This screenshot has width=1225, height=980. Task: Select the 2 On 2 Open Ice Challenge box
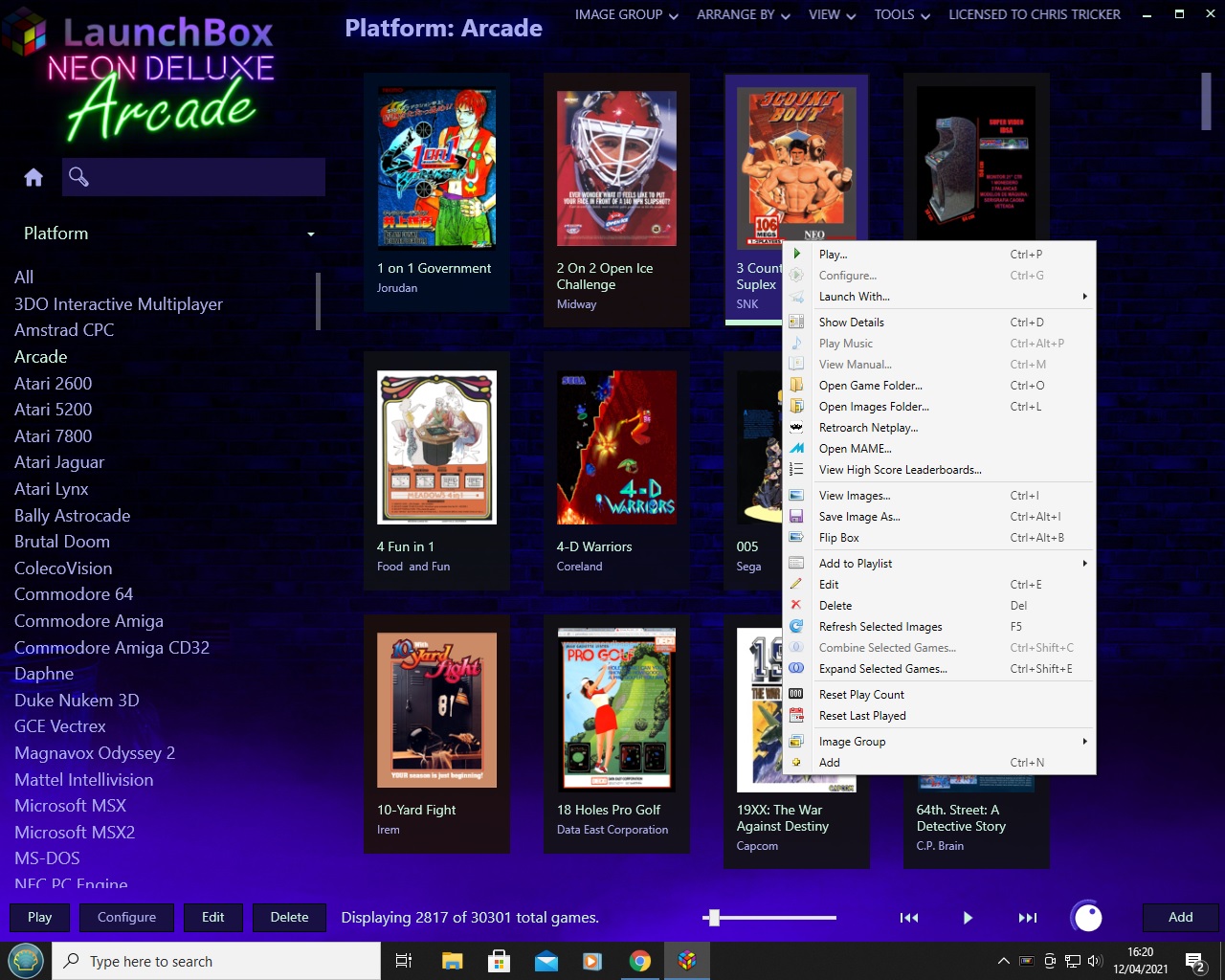point(616,200)
